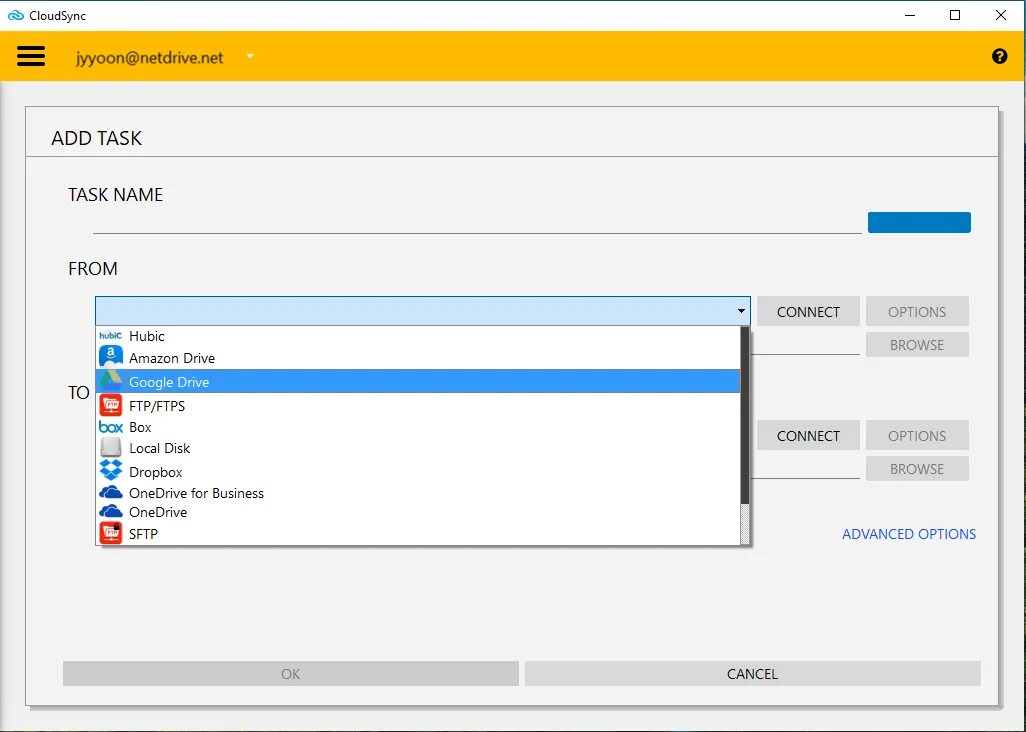This screenshot has height=732, width=1026.
Task: Focus the TASK NAME input field
Action: pyautogui.click(x=477, y=222)
